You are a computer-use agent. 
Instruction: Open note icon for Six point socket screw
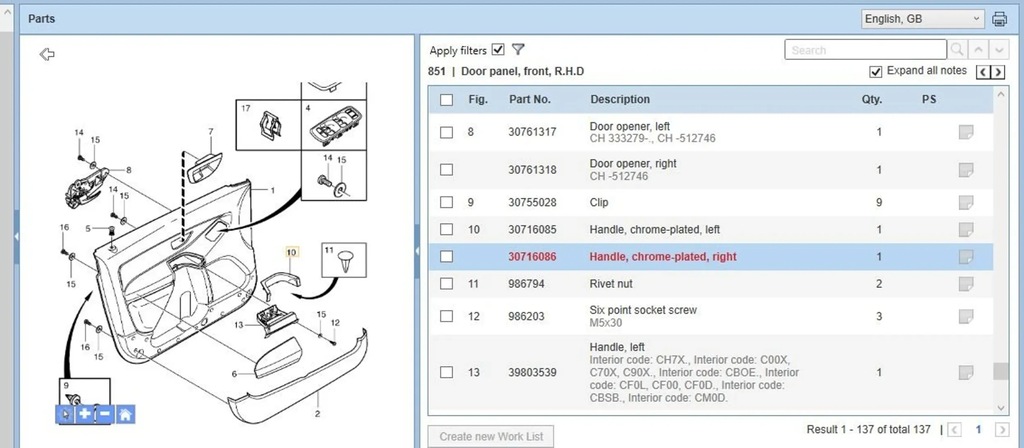[x=966, y=316]
